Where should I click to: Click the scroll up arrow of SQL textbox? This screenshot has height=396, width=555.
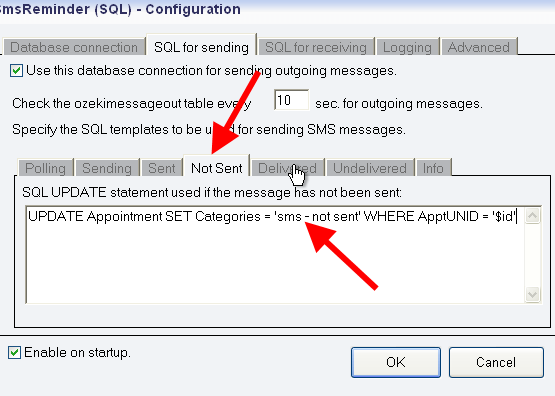point(533,216)
